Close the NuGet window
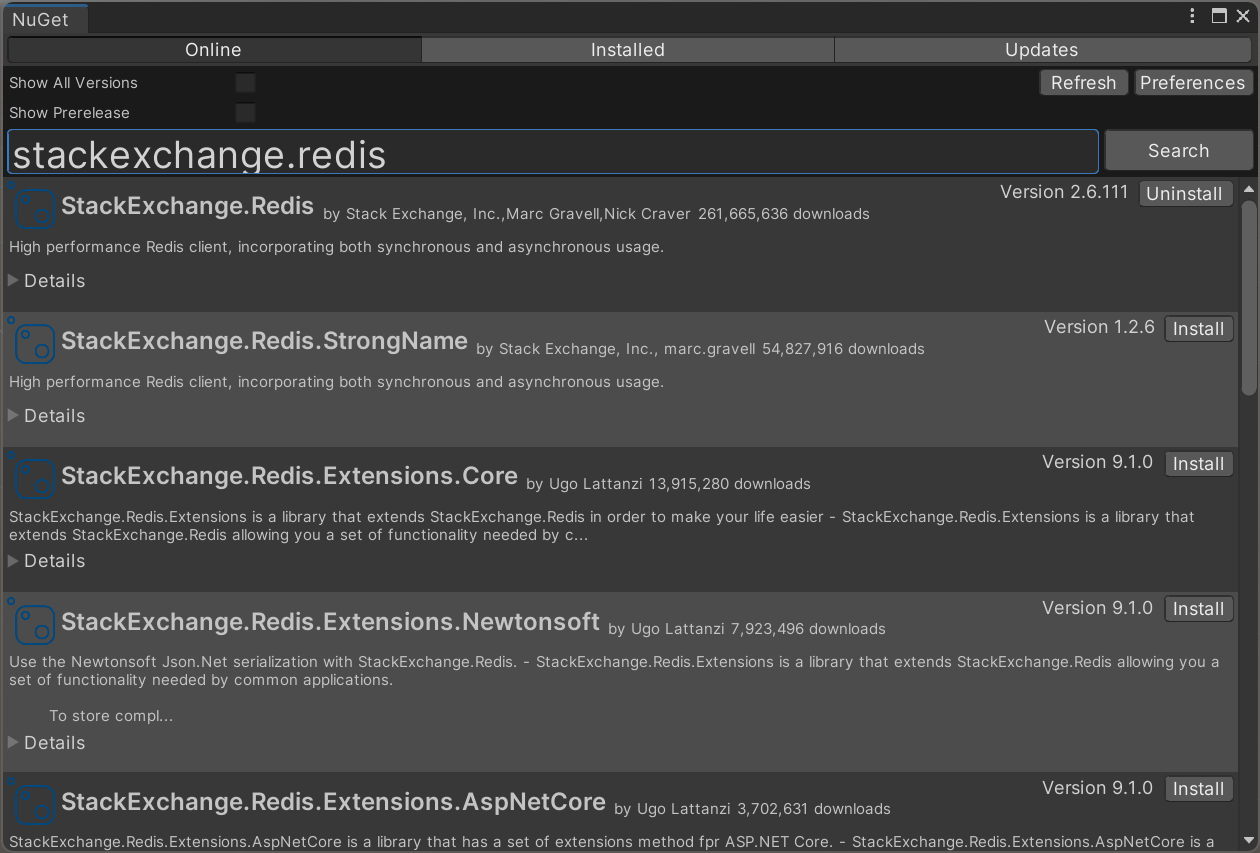Viewport: 1260px width, 853px height. pos(1243,16)
